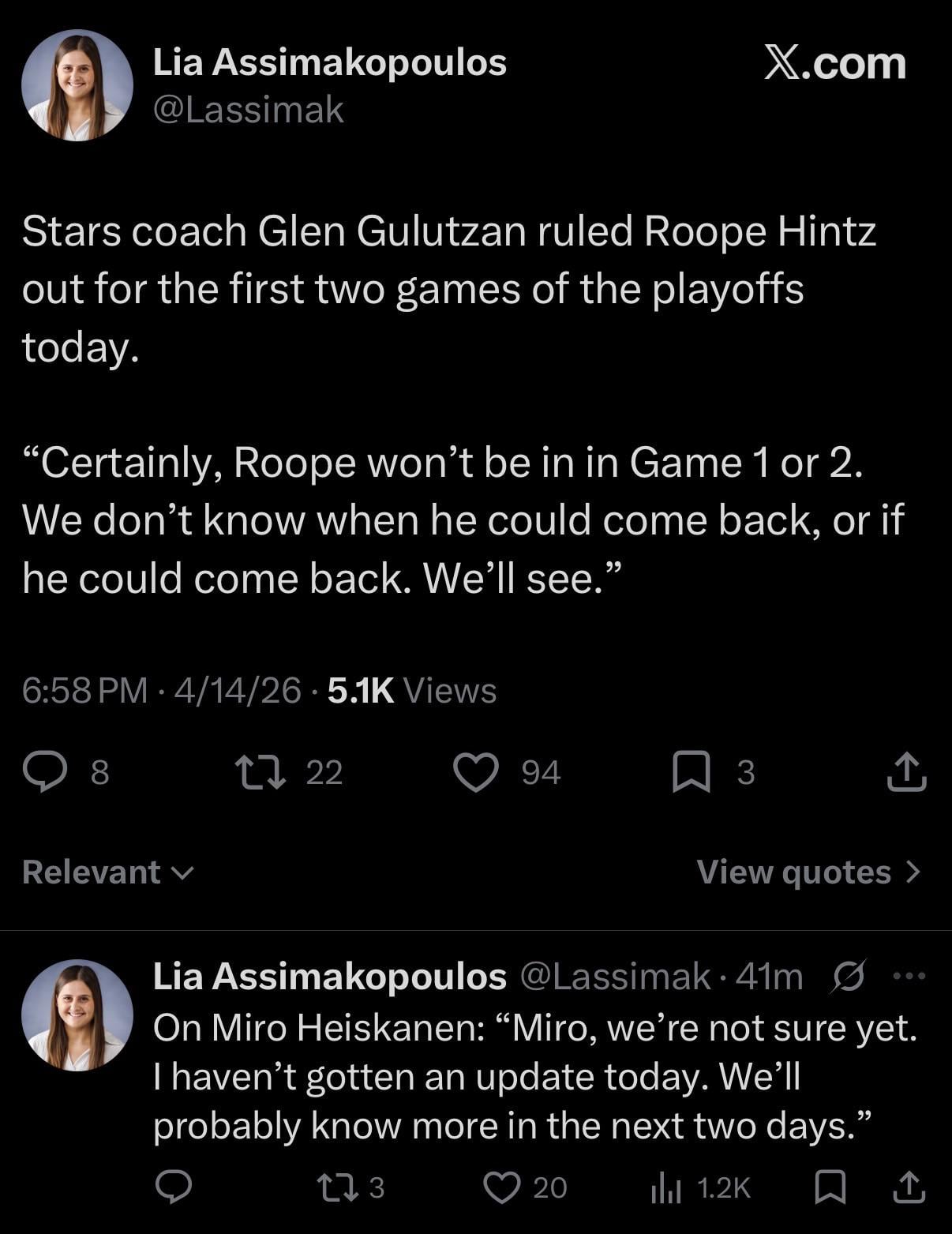This screenshot has height=1234, width=952.
Task: Open the three-dot menu on the Heiskanen reply
Action: click(x=909, y=977)
